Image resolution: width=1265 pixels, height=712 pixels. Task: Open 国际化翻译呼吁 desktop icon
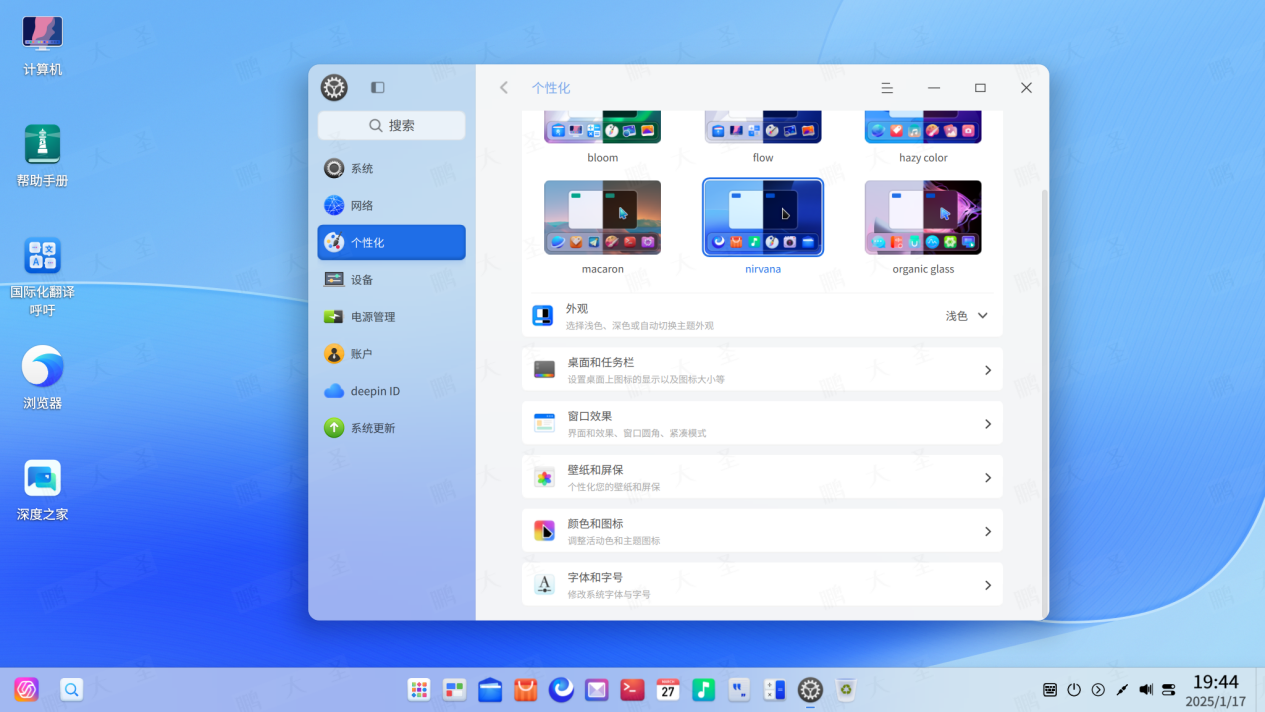coord(42,277)
